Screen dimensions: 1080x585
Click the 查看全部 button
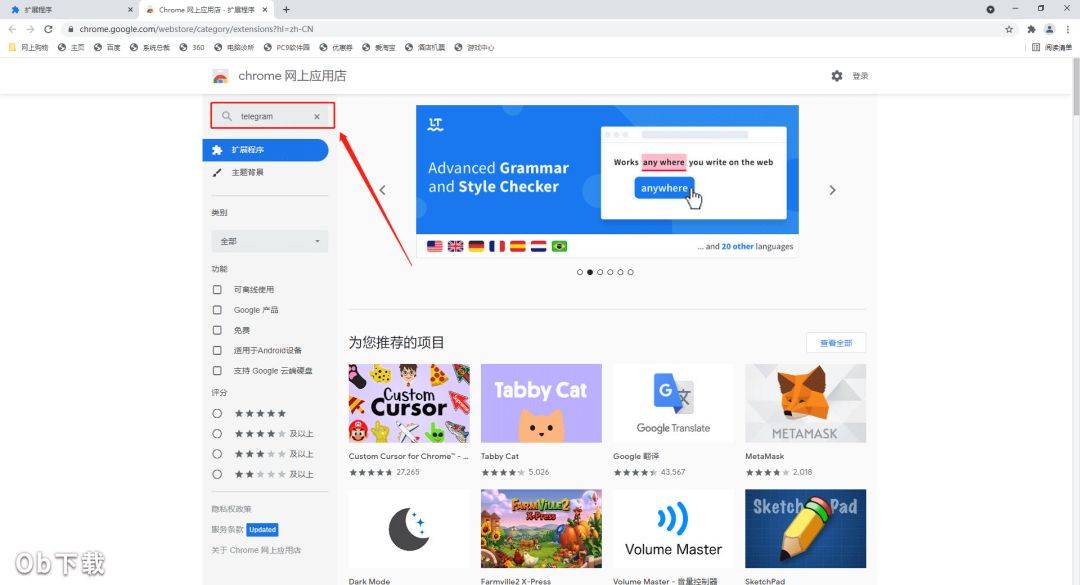click(x=836, y=342)
